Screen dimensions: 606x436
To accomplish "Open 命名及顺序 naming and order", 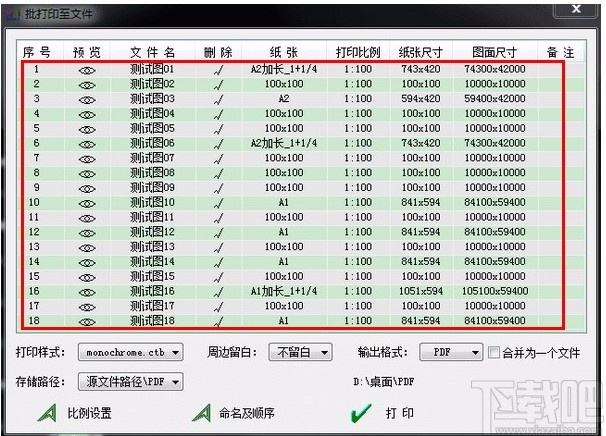I will 233,413.
